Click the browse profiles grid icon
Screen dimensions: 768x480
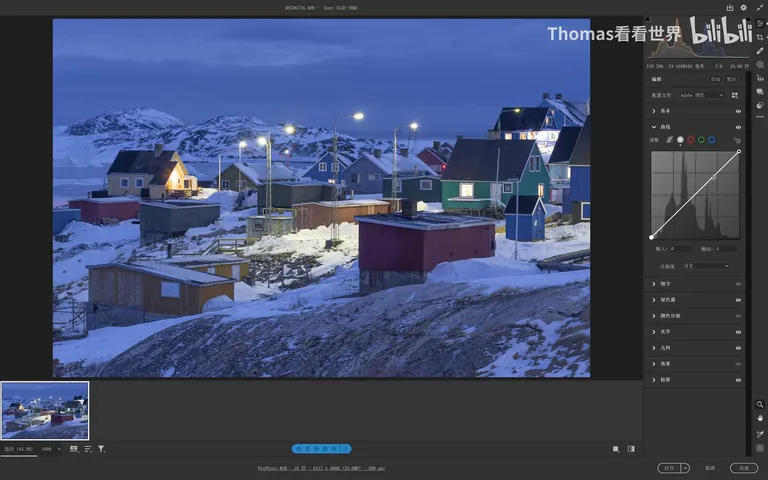pyautogui.click(x=735, y=95)
